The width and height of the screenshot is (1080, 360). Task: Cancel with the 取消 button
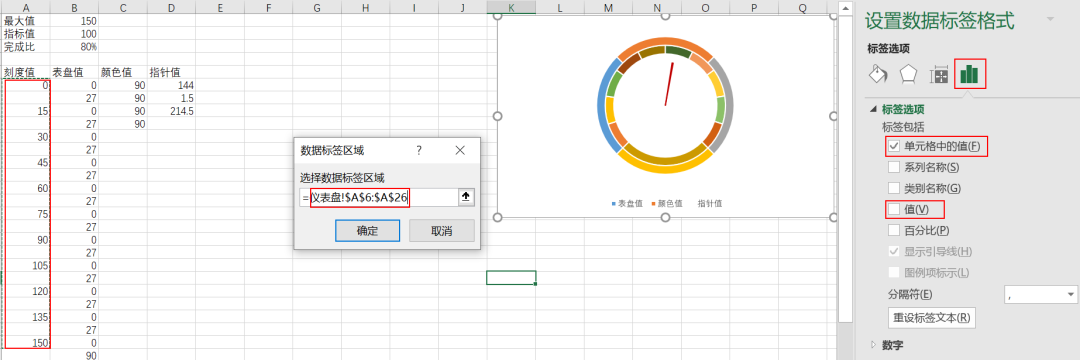tap(442, 231)
